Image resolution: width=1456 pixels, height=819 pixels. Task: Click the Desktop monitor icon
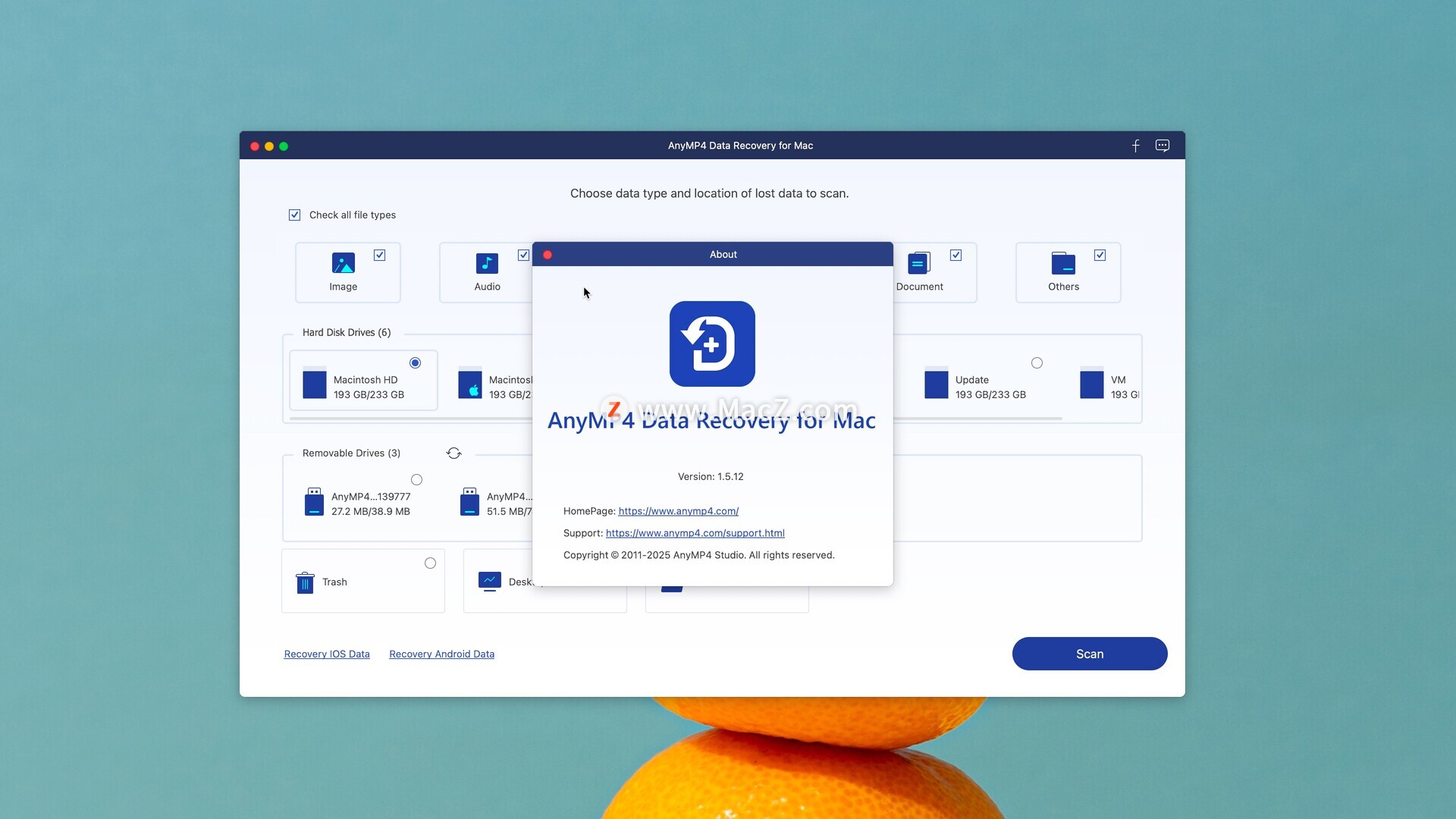[x=490, y=582]
